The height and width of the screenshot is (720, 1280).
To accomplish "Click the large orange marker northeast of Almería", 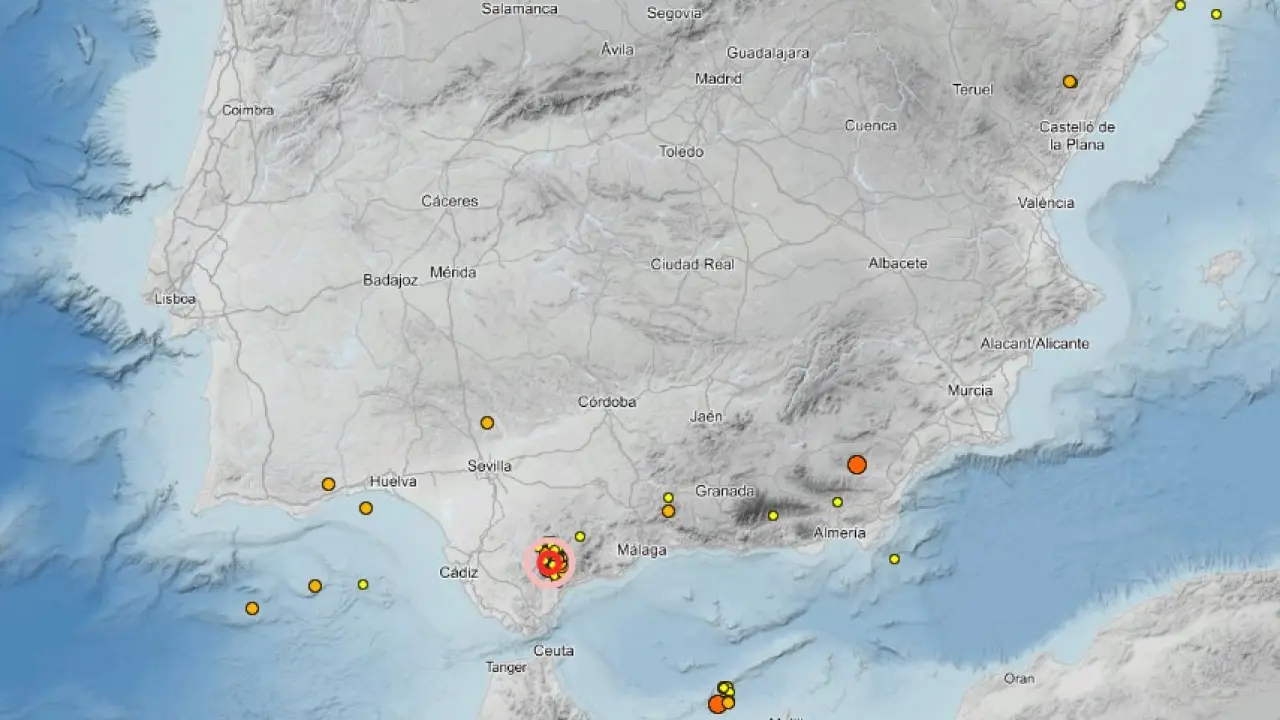I will click(x=856, y=464).
